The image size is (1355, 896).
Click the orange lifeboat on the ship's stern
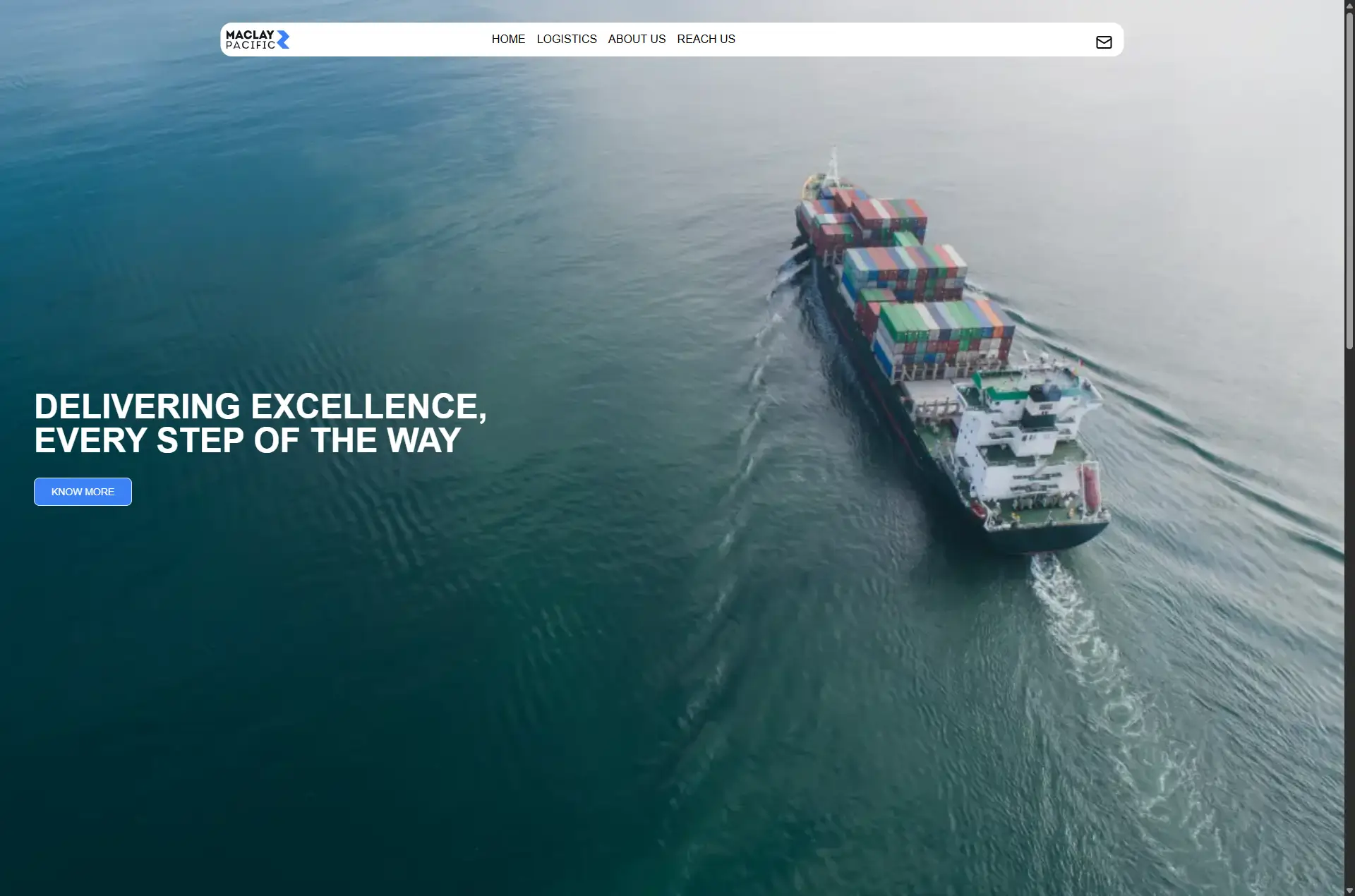tap(1091, 488)
